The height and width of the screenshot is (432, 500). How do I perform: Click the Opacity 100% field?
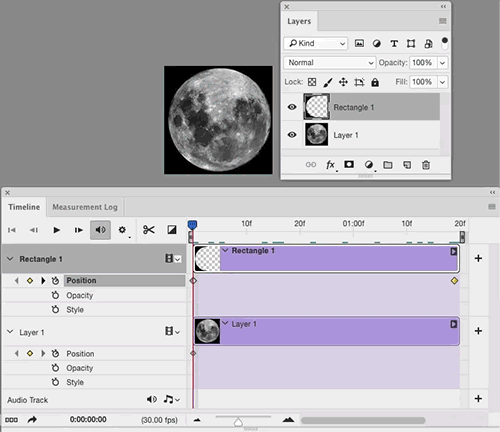(x=423, y=63)
